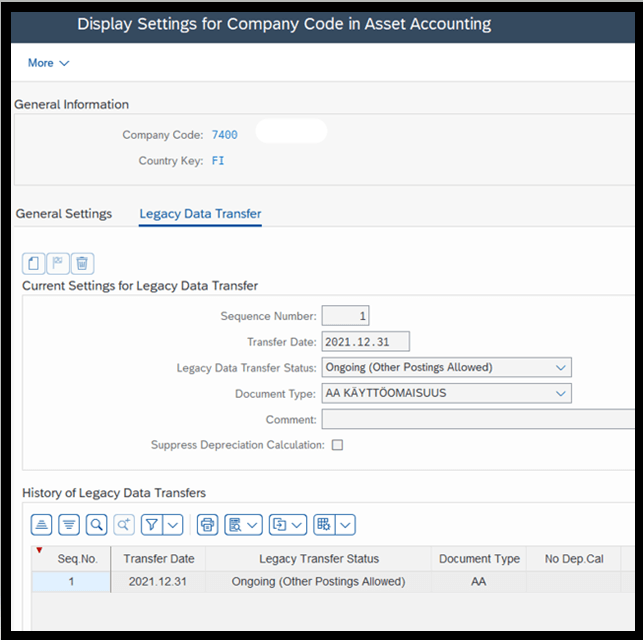
Task: Click the trash delete icon
Action: 82,263
